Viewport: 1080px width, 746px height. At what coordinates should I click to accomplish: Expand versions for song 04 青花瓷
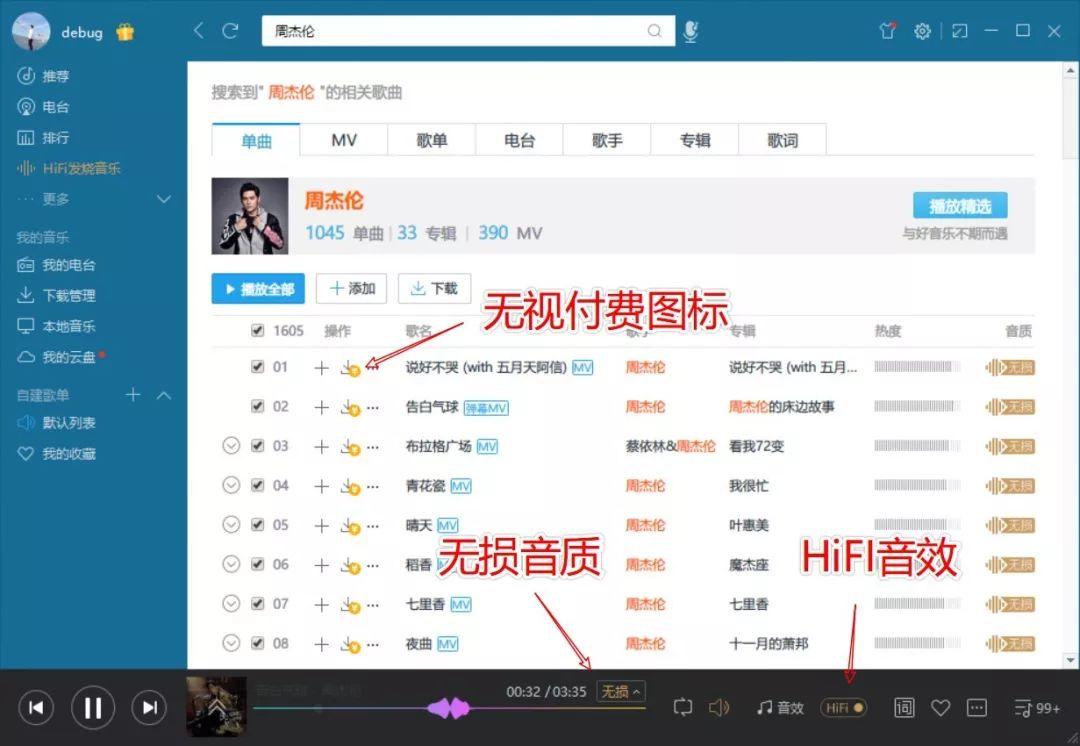click(x=231, y=485)
